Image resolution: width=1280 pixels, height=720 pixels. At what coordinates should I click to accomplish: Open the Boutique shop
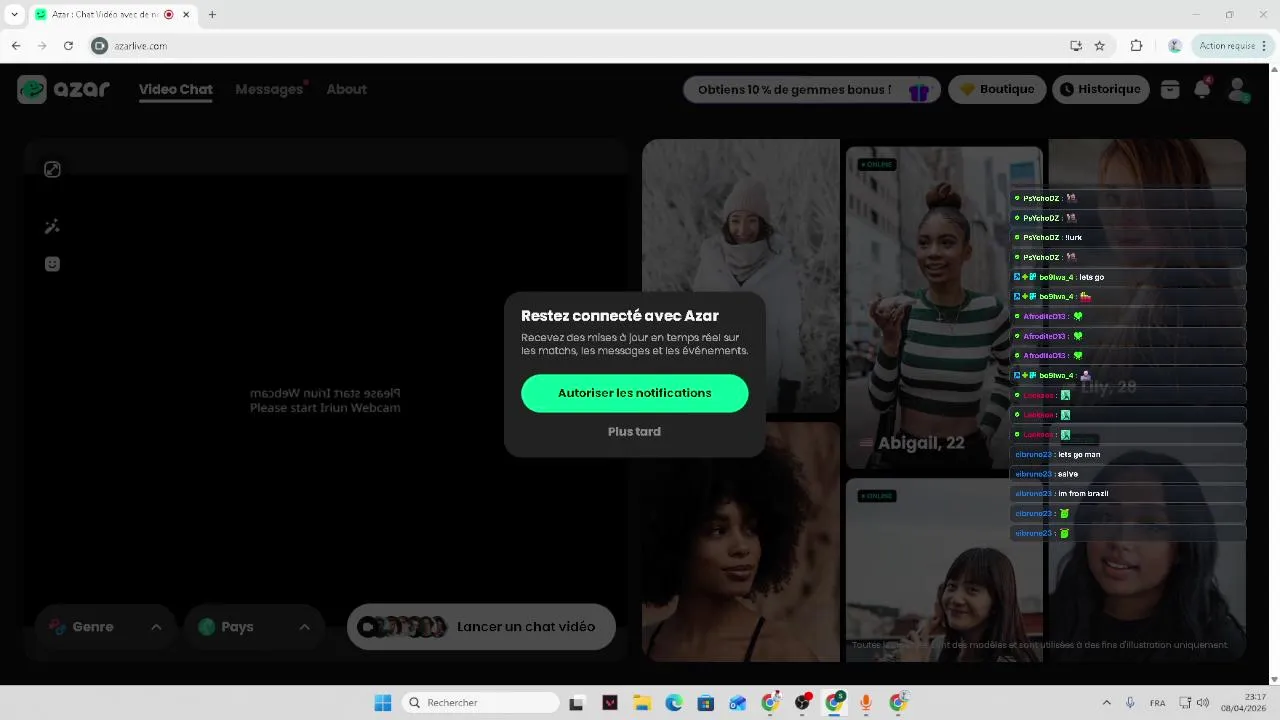point(997,89)
